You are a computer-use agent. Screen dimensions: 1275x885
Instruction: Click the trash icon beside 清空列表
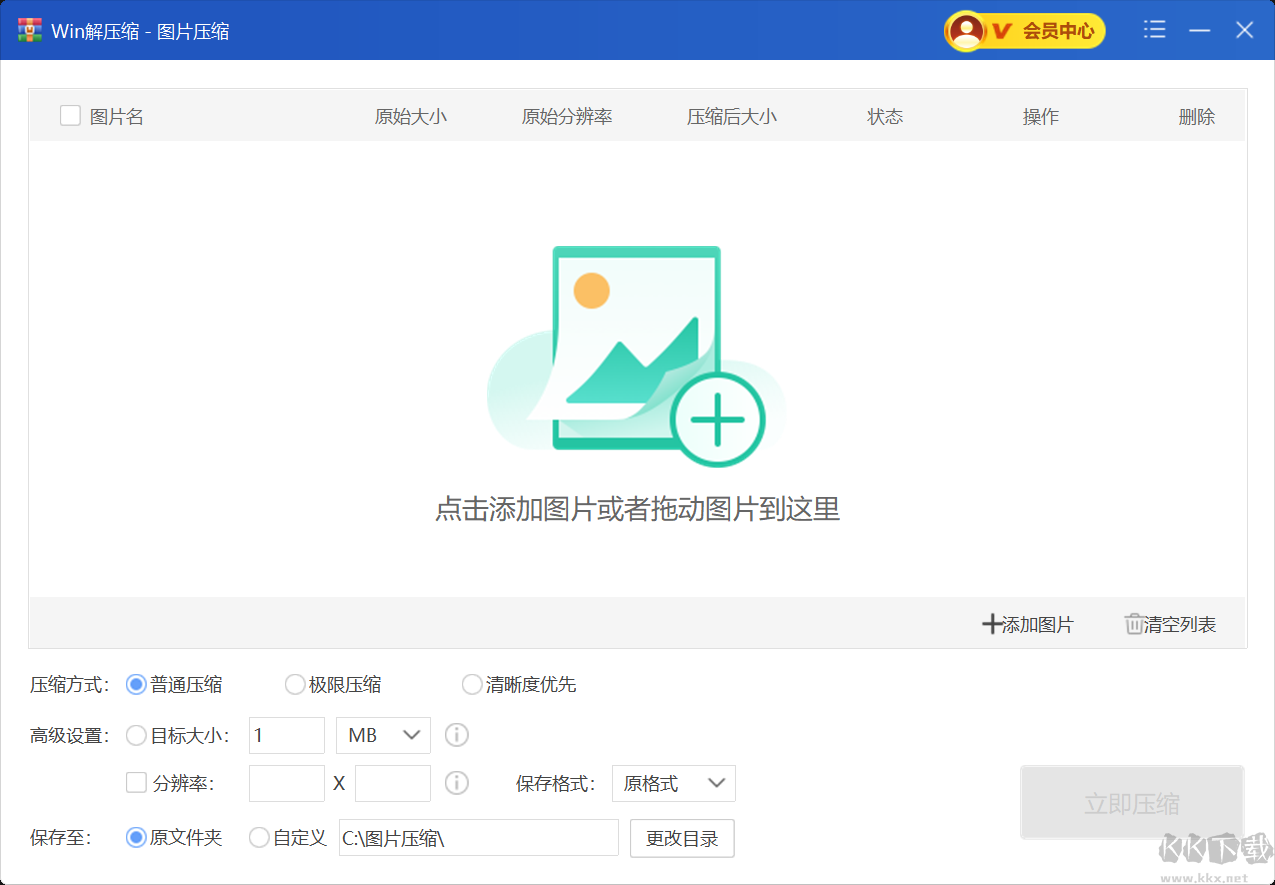1132,624
